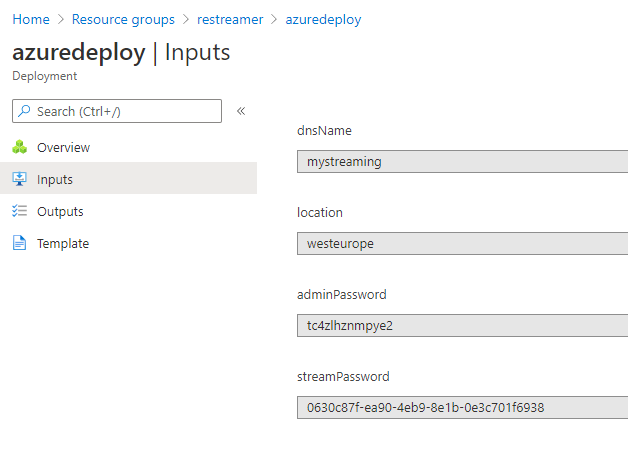Click the Inputs monitor icon
The height and width of the screenshot is (470, 628).
point(19,180)
